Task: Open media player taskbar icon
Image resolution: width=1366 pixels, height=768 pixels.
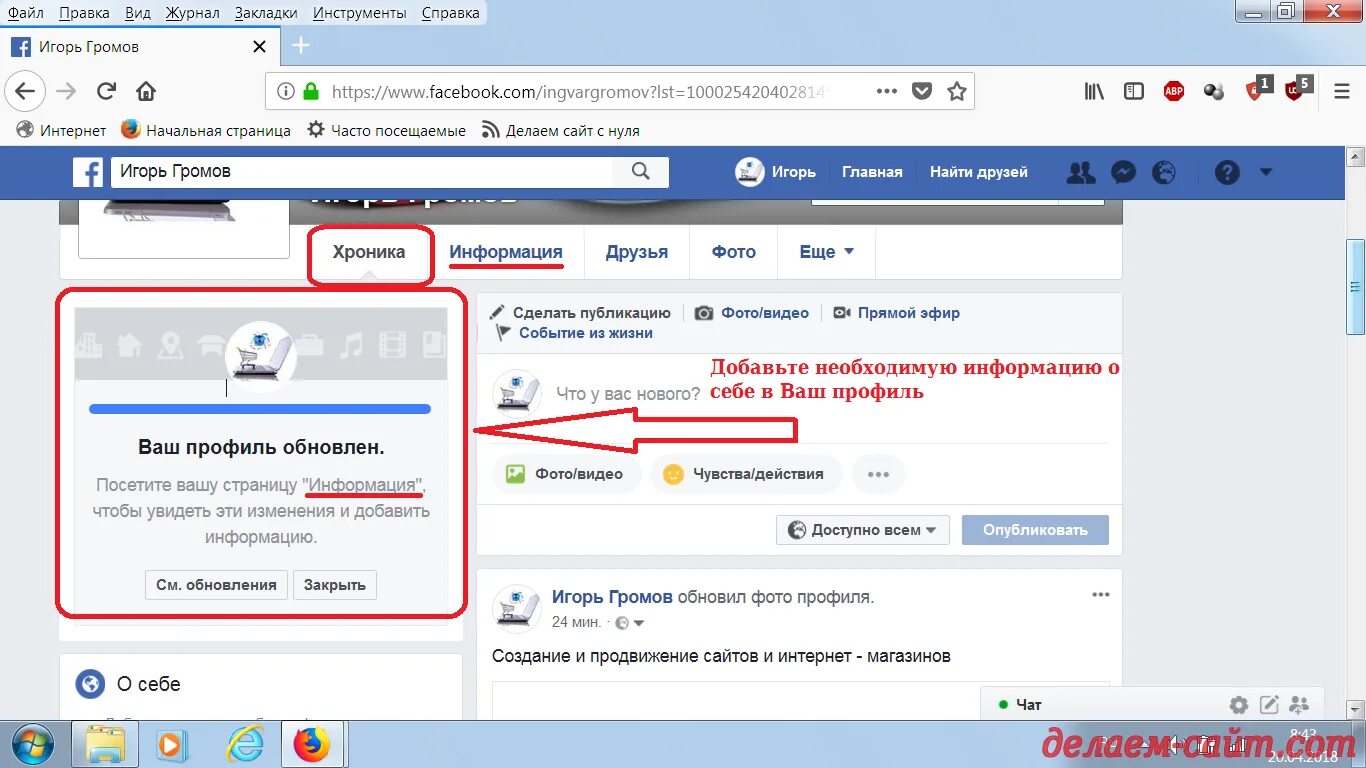Action: pos(173,744)
